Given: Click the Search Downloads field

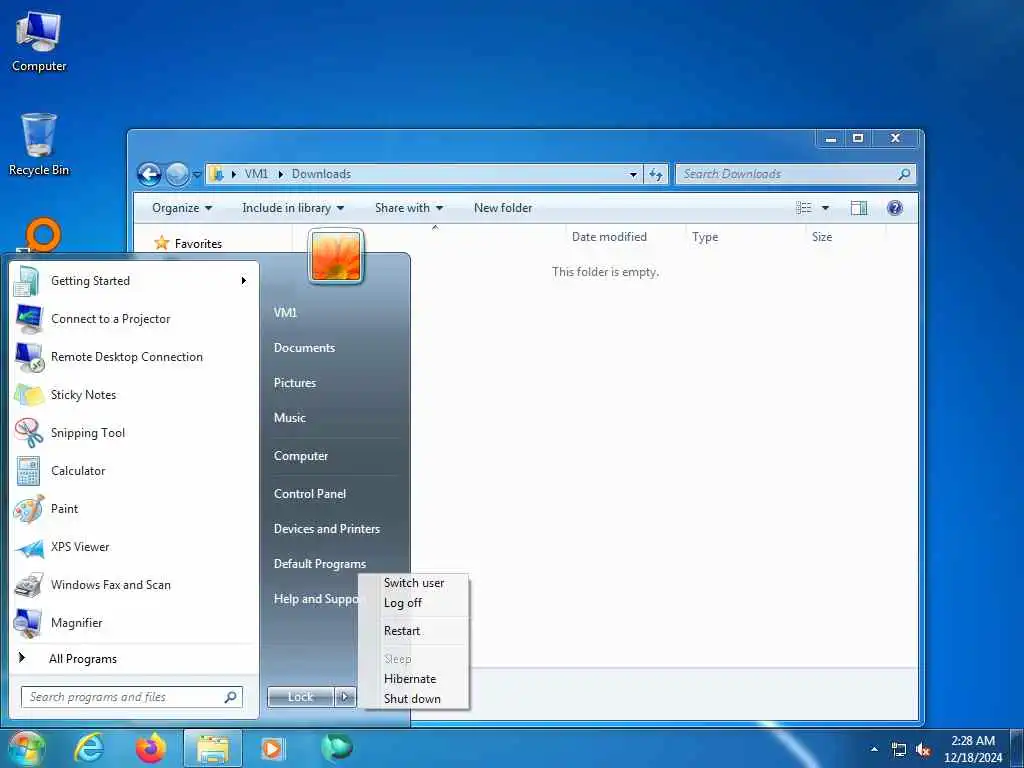Looking at the screenshot, I should 795,174.
